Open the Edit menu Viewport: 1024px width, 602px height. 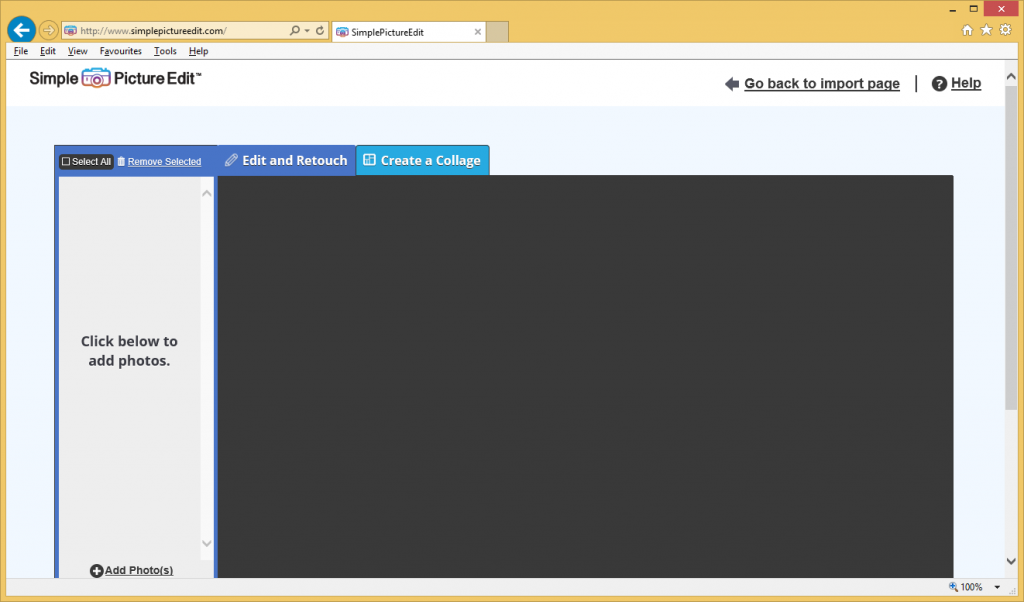pos(48,51)
